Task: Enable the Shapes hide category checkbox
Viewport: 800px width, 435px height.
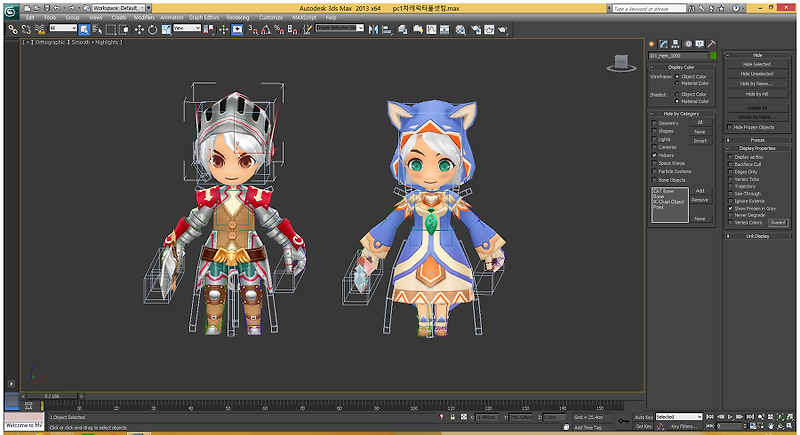Action: 654,131
